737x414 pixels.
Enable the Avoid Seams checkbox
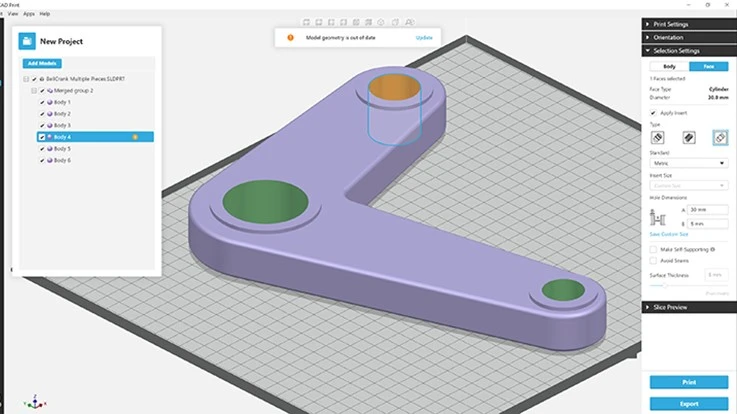(x=652, y=259)
